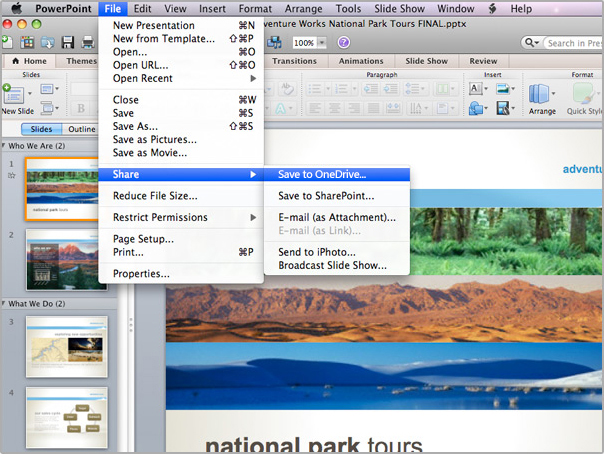Click the Insert Media icon

[503, 108]
